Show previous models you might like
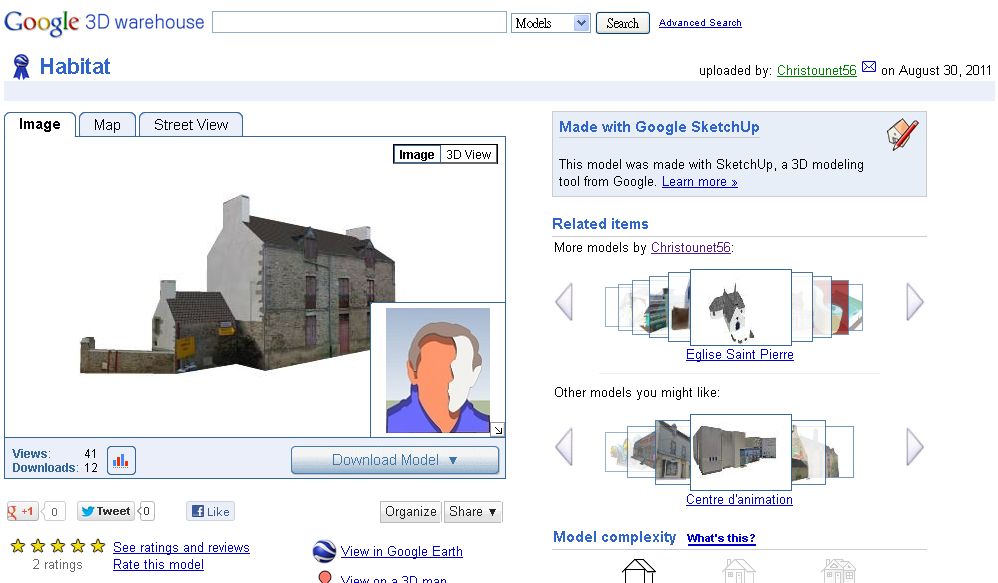 pos(564,446)
